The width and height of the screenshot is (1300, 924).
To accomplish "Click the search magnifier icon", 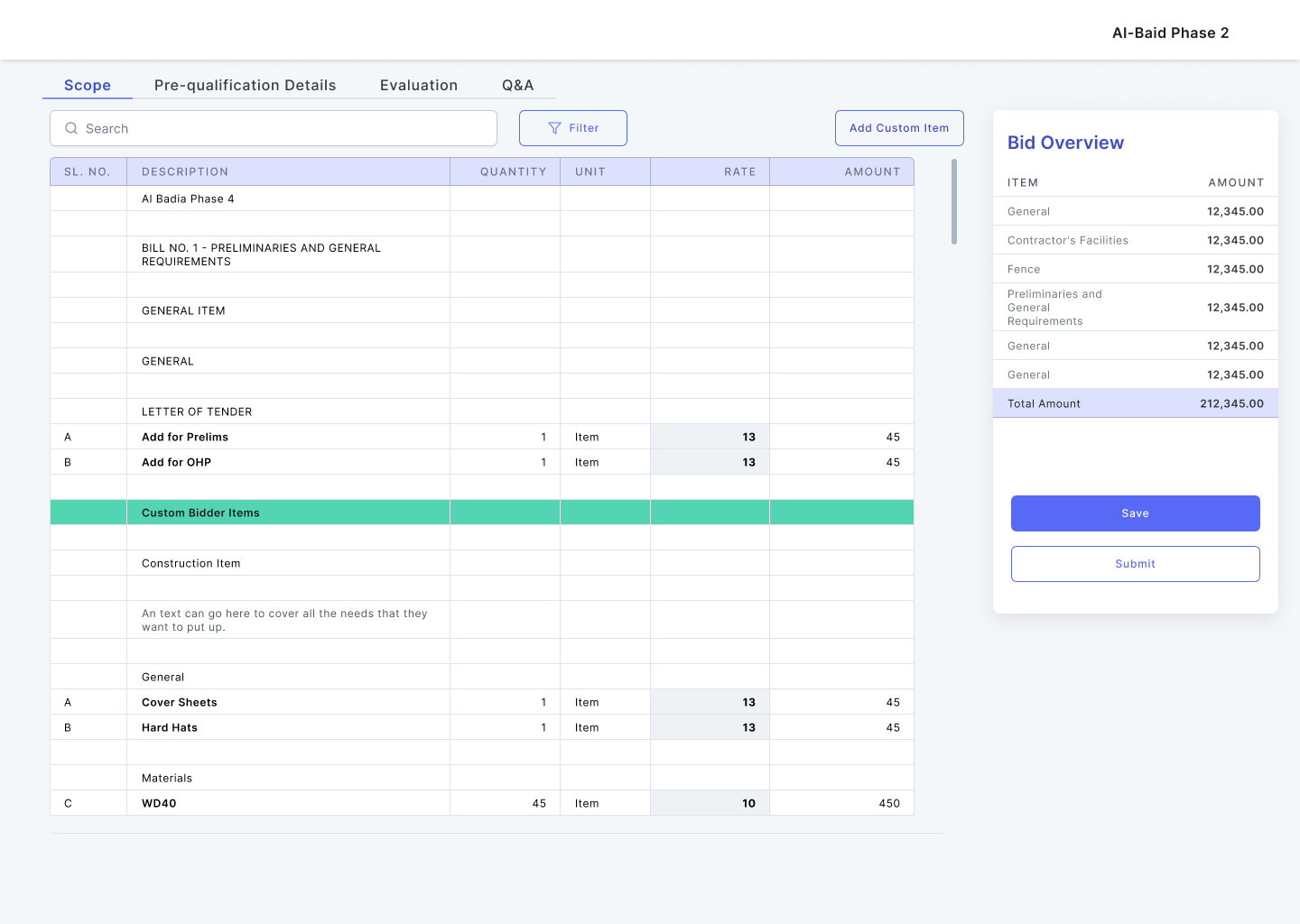I will point(71,128).
